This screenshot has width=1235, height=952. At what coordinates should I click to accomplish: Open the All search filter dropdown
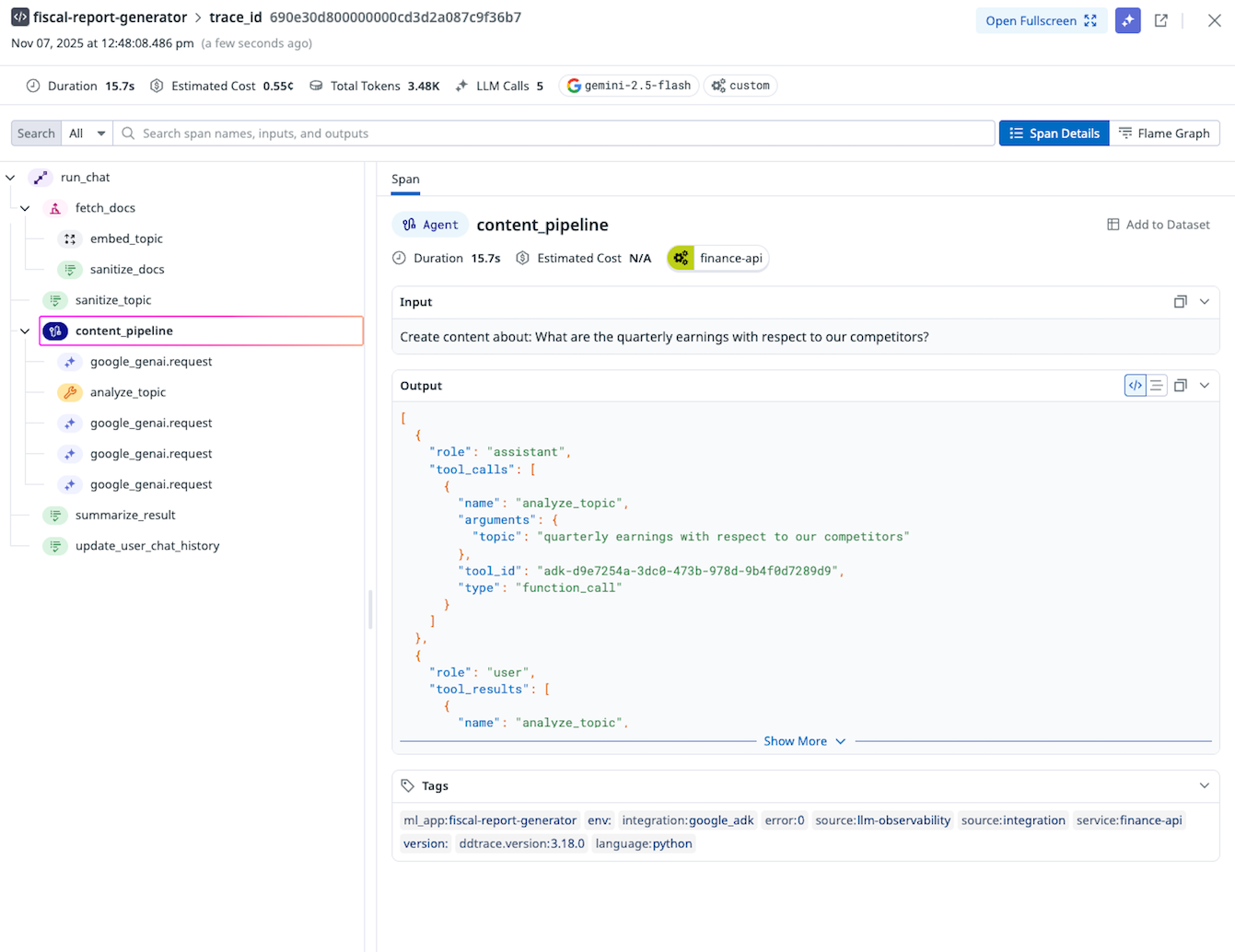click(87, 134)
